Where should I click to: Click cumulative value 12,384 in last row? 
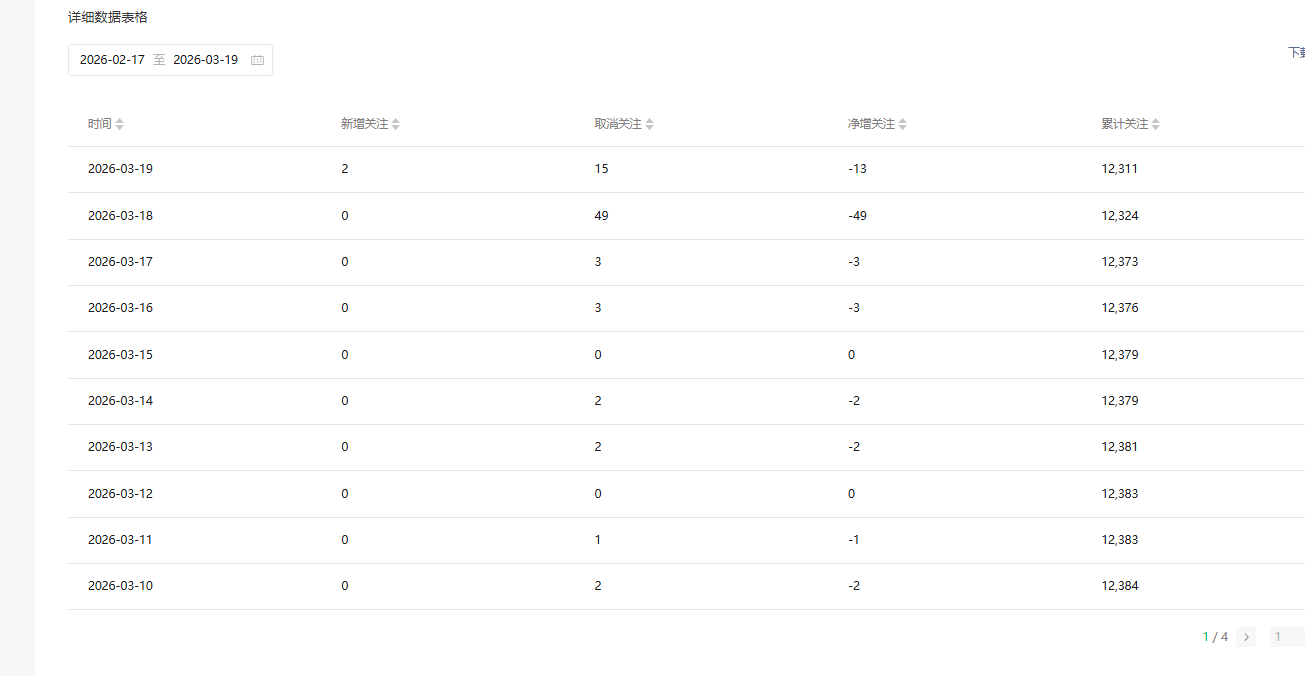click(1119, 586)
